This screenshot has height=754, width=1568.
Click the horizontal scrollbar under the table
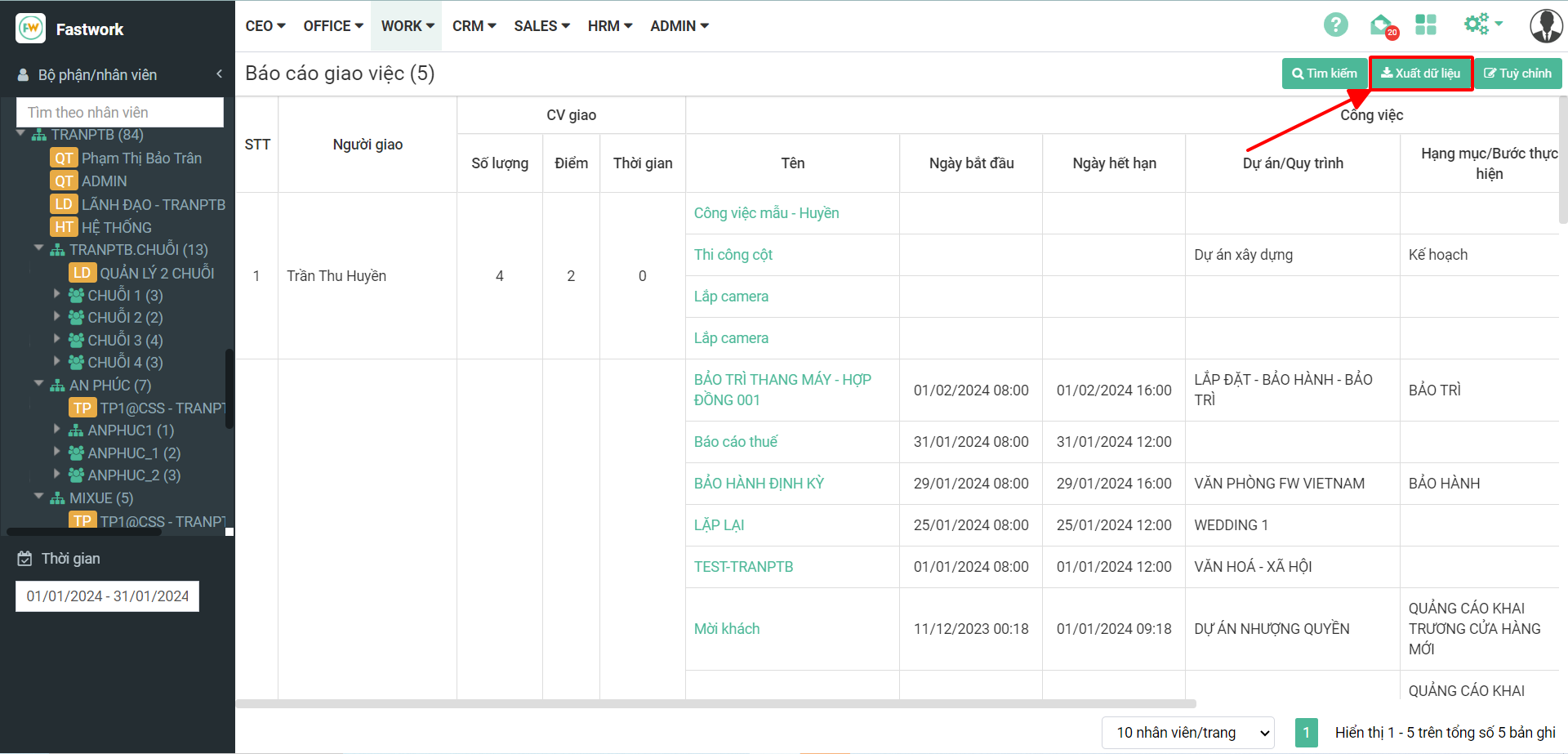coord(715,703)
